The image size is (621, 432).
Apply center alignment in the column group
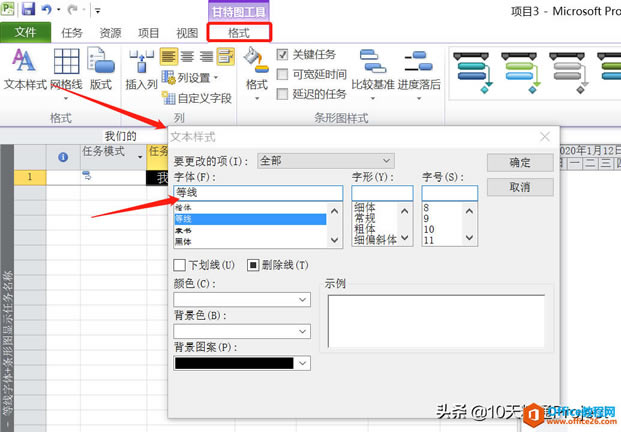click(x=187, y=57)
